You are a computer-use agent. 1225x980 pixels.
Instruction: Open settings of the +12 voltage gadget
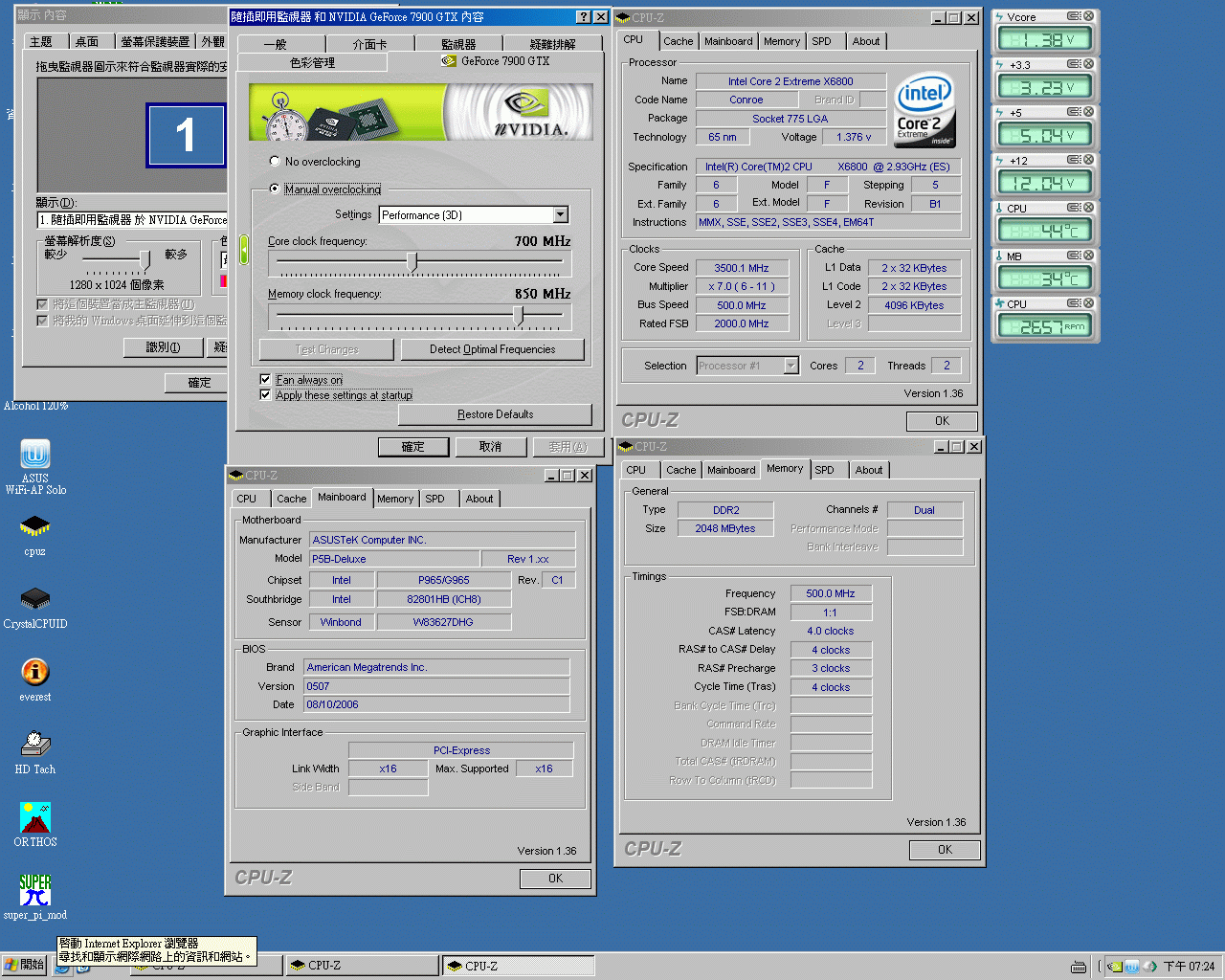pyautogui.click(x=1074, y=160)
